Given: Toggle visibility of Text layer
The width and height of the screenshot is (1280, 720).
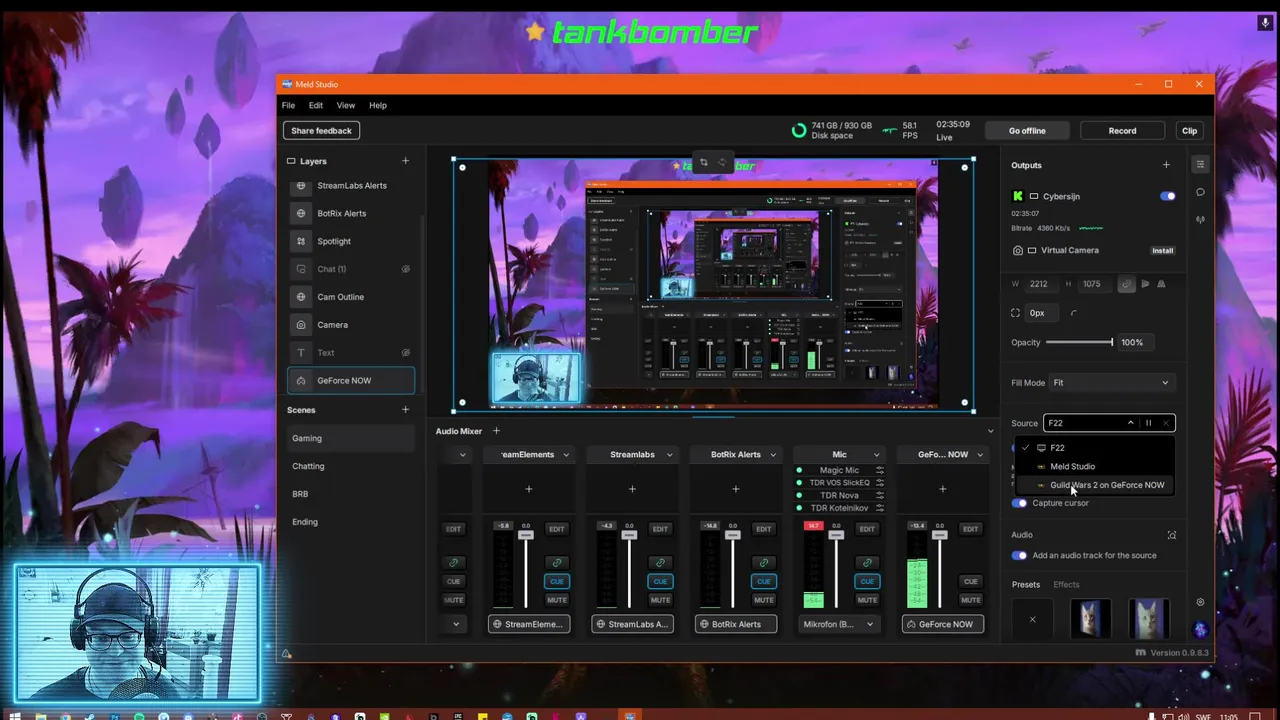Looking at the screenshot, I should click(406, 352).
